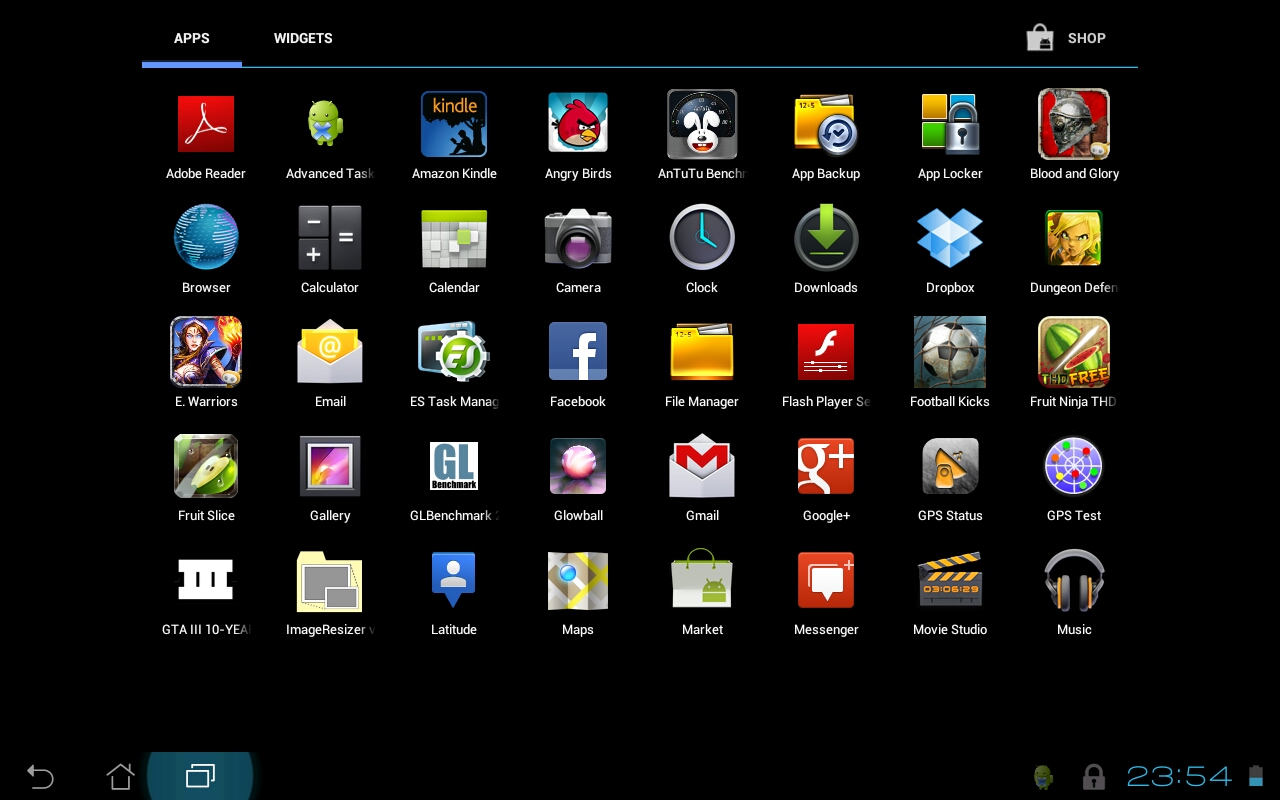
Task: Open the Maps app
Action: pyautogui.click(x=578, y=580)
